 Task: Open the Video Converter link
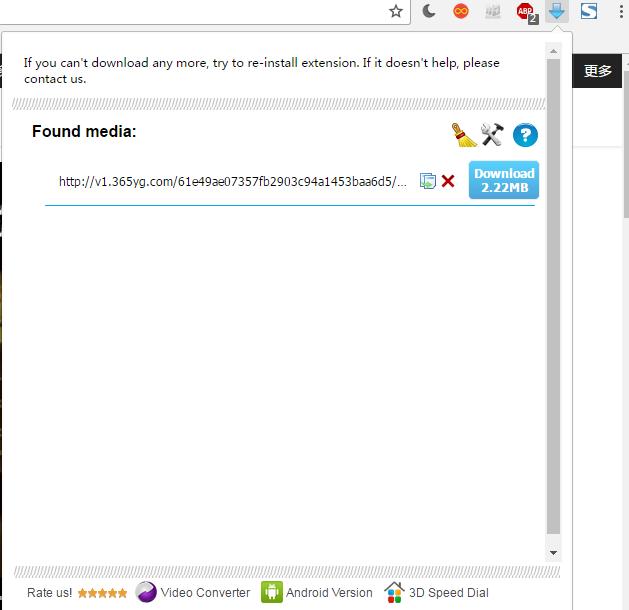(x=205, y=592)
